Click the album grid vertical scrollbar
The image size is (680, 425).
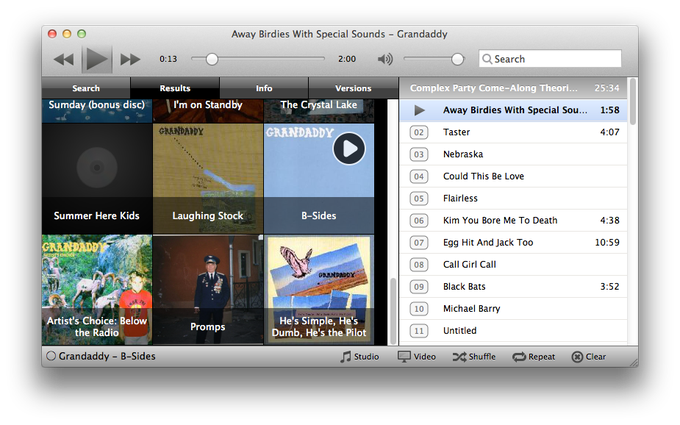coord(393,311)
